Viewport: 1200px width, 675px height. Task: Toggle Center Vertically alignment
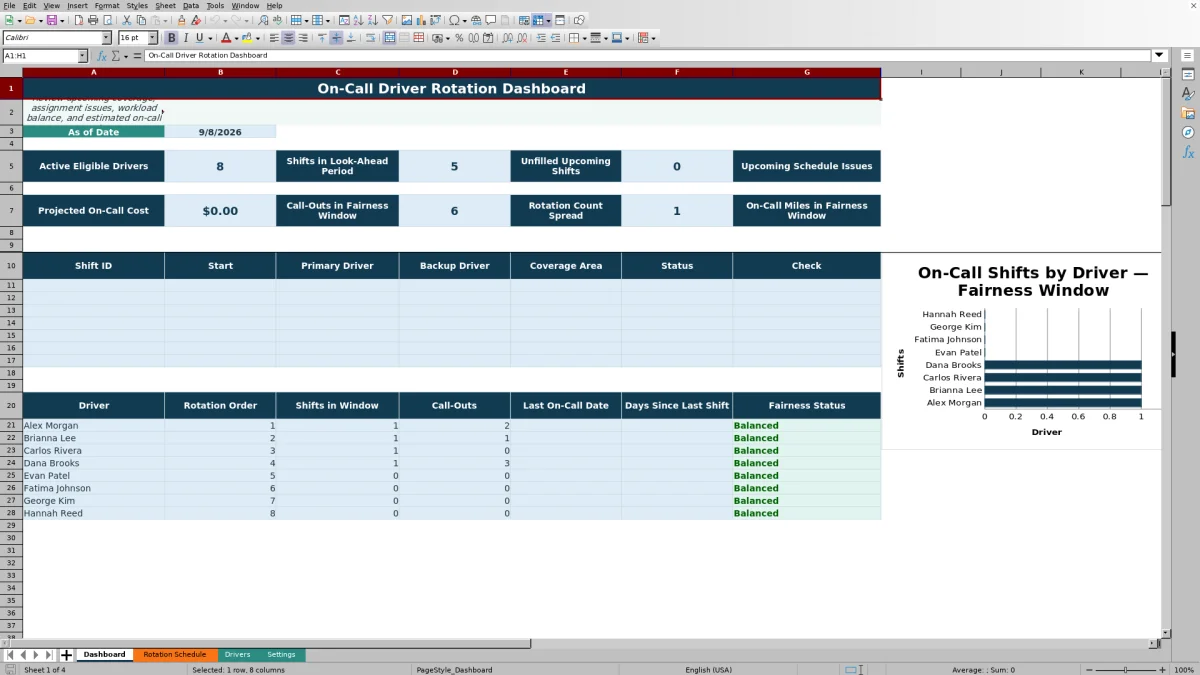click(x=336, y=38)
